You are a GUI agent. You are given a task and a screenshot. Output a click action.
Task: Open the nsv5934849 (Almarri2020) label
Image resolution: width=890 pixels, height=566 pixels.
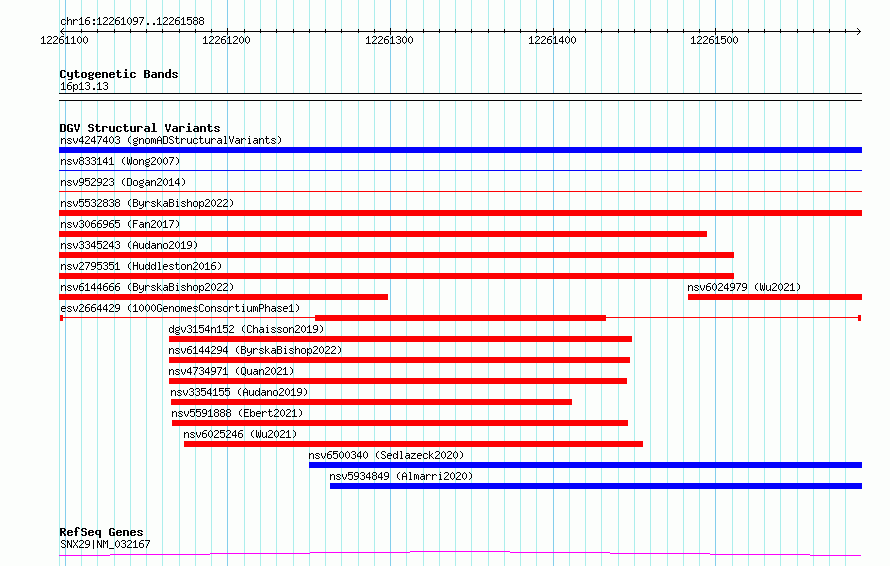click(401, 476)
